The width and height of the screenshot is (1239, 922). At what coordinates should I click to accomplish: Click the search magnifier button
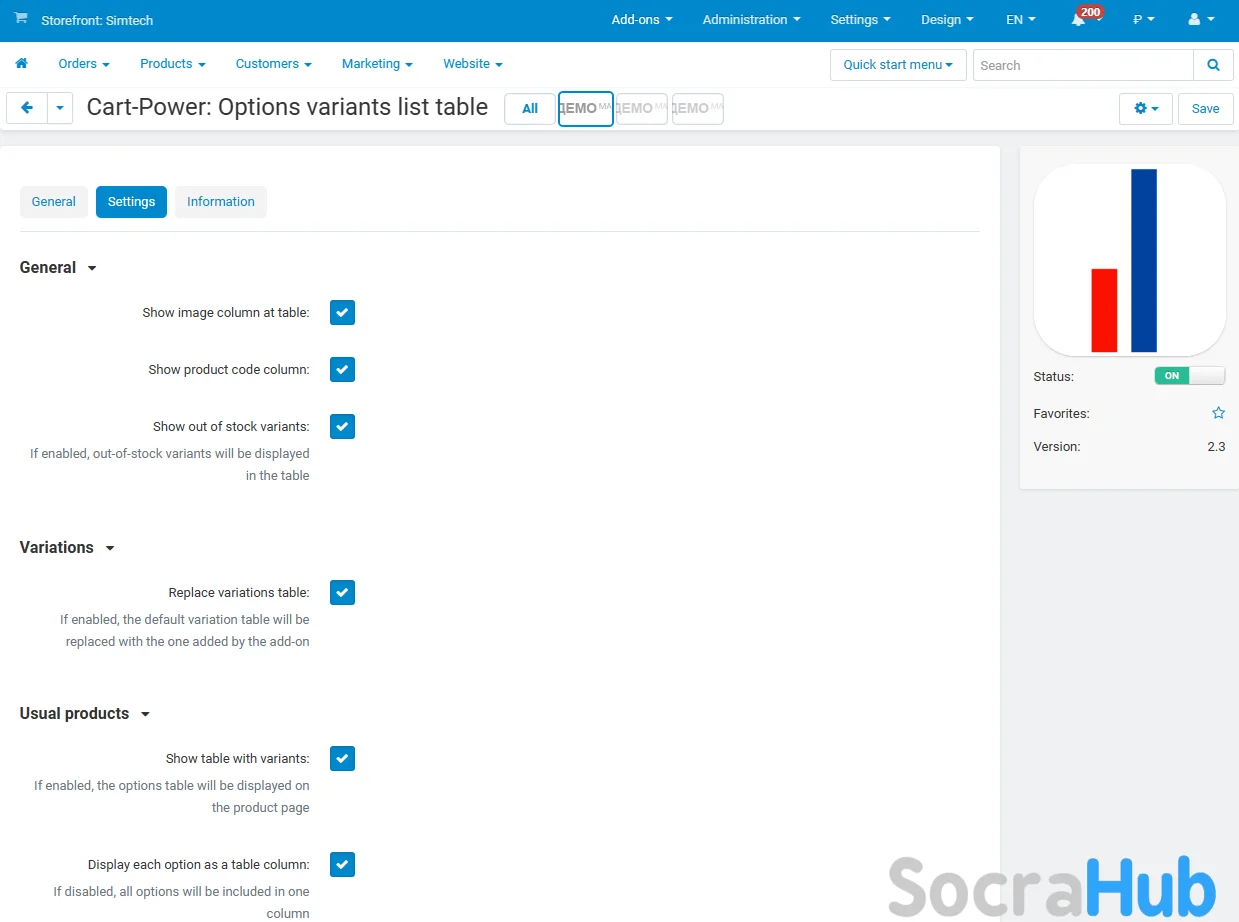click(x=1213, y=65)
